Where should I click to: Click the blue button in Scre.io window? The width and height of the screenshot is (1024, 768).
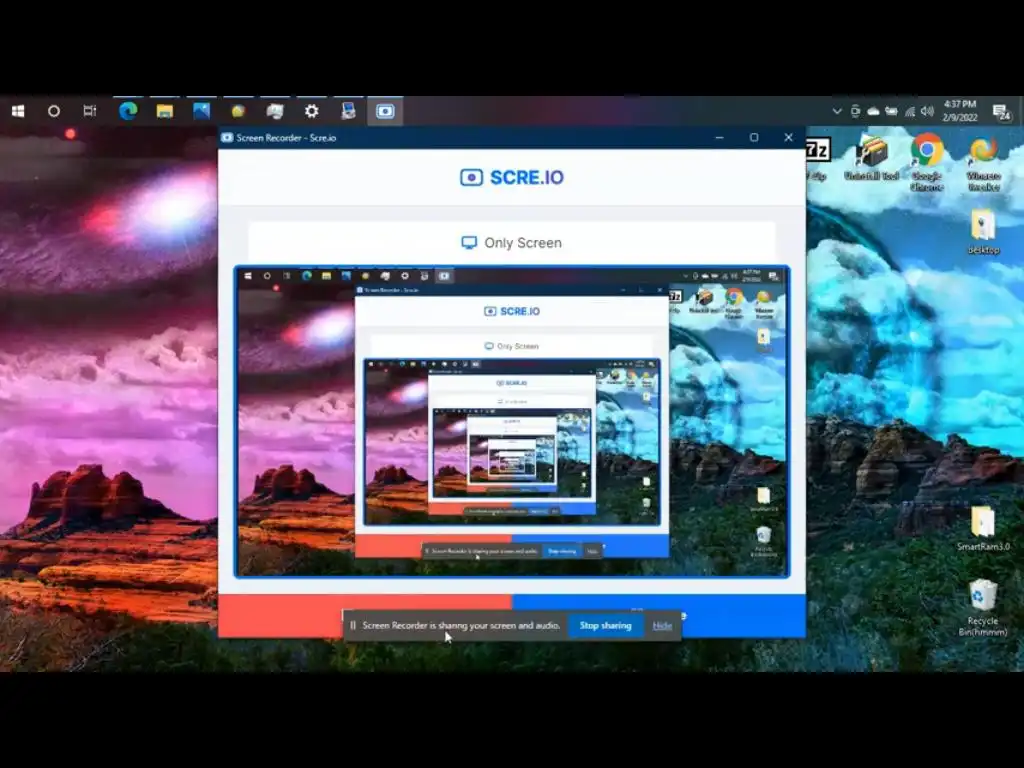point(659,615)
